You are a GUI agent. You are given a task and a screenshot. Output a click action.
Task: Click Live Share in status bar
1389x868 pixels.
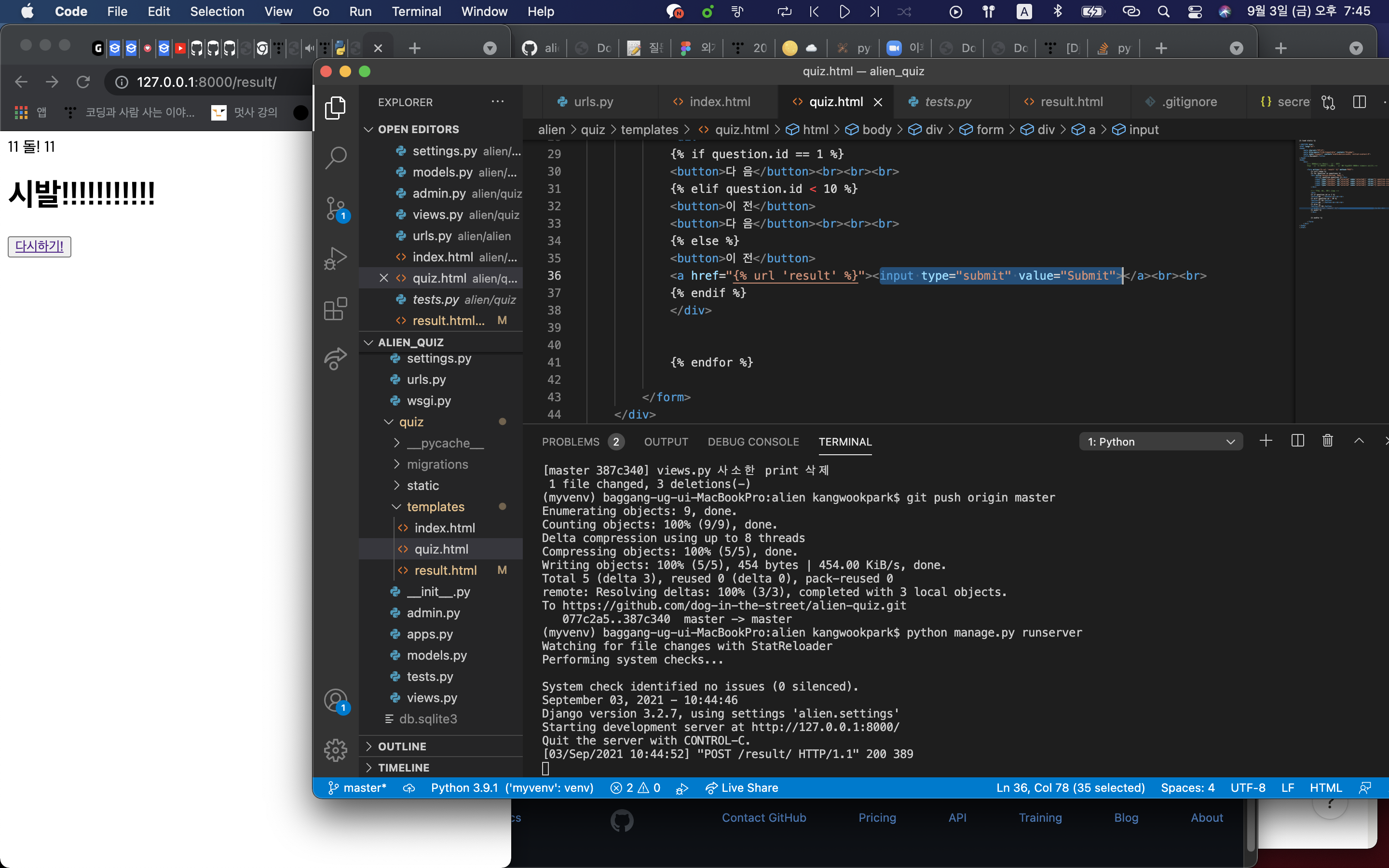tap(742, 787)
